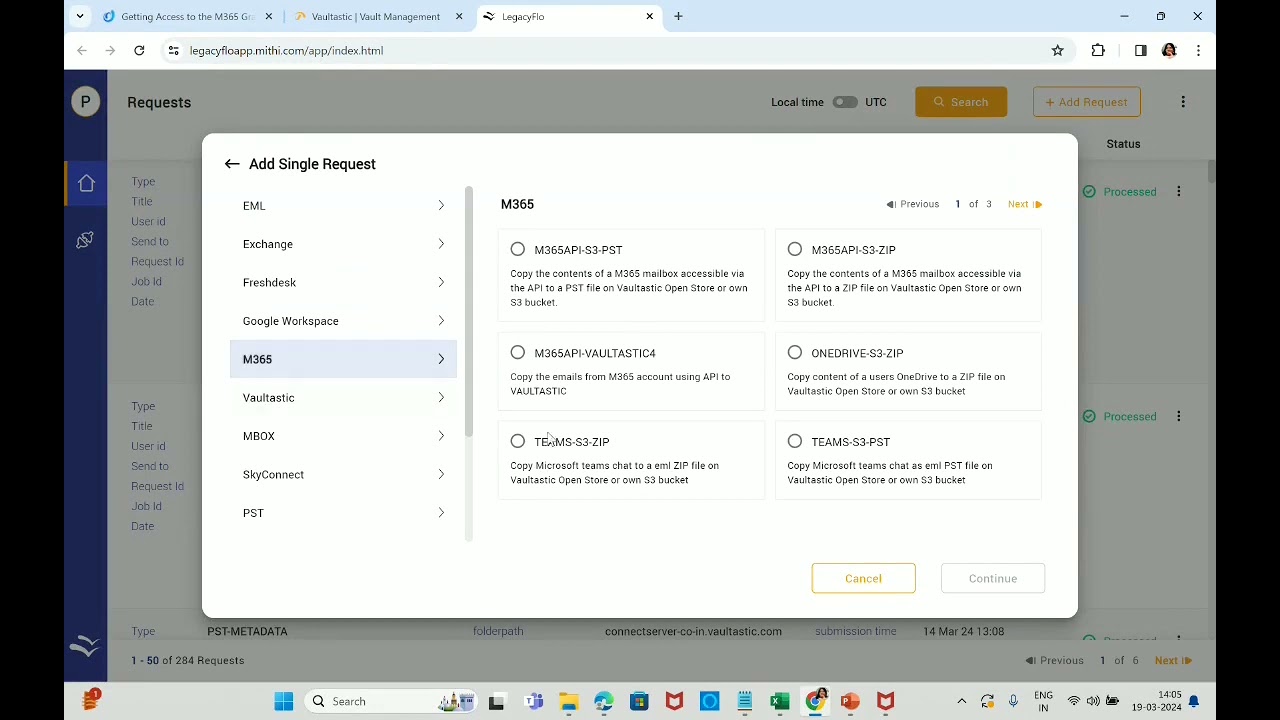Go to Next page of requests list
This screenshot has width=1280, height=720.
(x=1173, y=661)
